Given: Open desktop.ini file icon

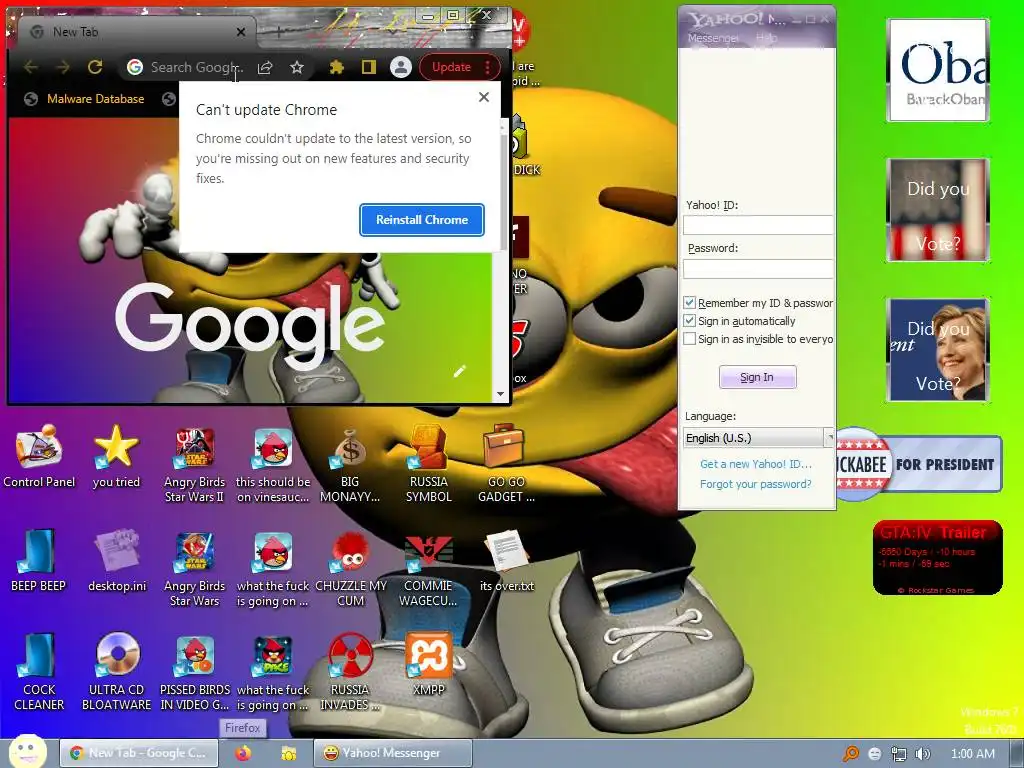Looking at the screenshot, I should (117, 560).
